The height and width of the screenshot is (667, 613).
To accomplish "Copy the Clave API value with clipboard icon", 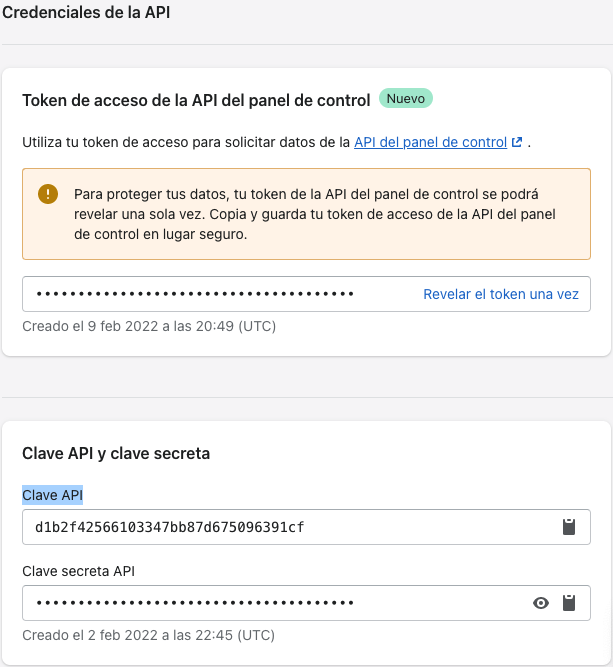I will tap(569, 527).
